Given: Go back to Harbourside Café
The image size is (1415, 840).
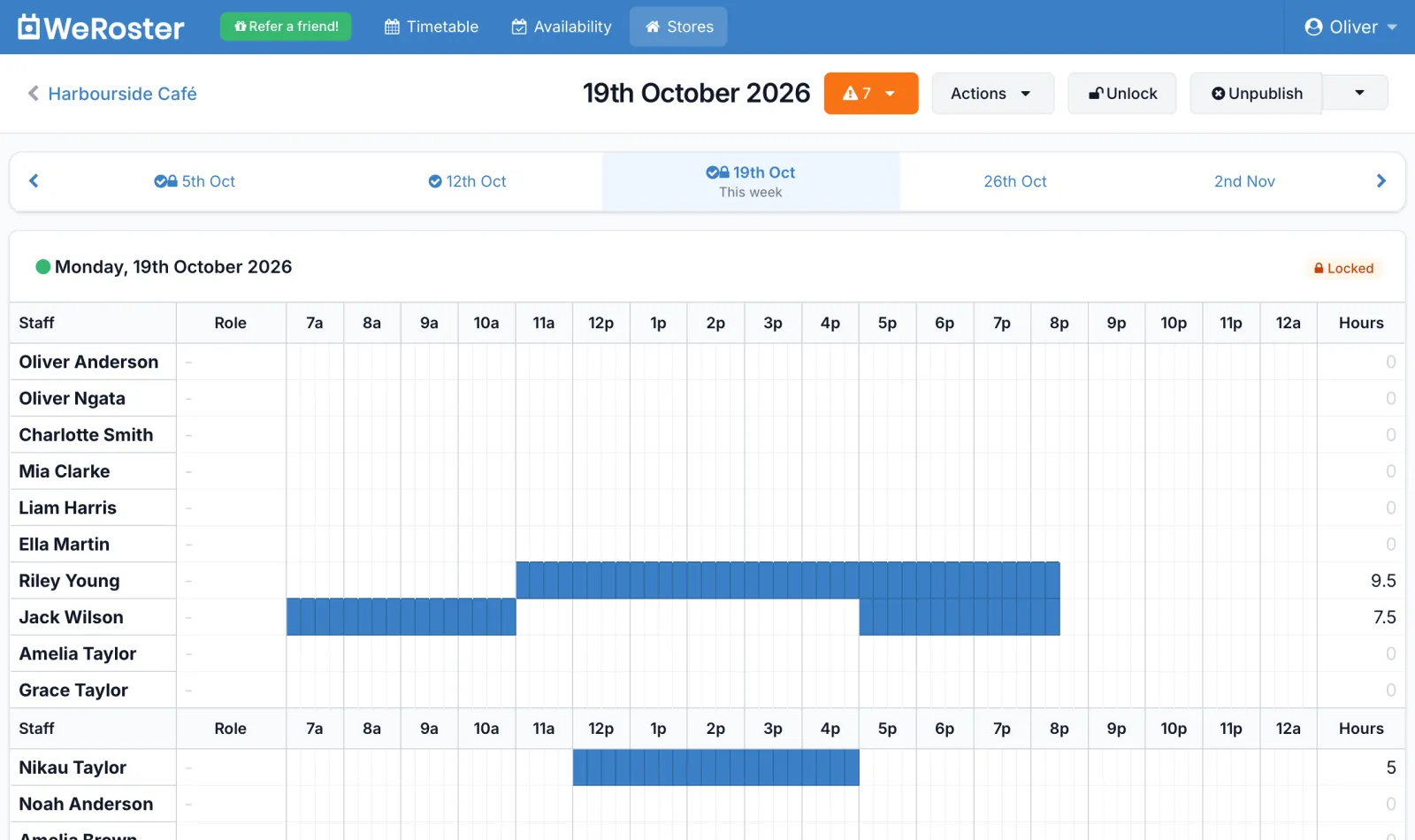Looking at the screenshot, I should [x=112, y=94].
